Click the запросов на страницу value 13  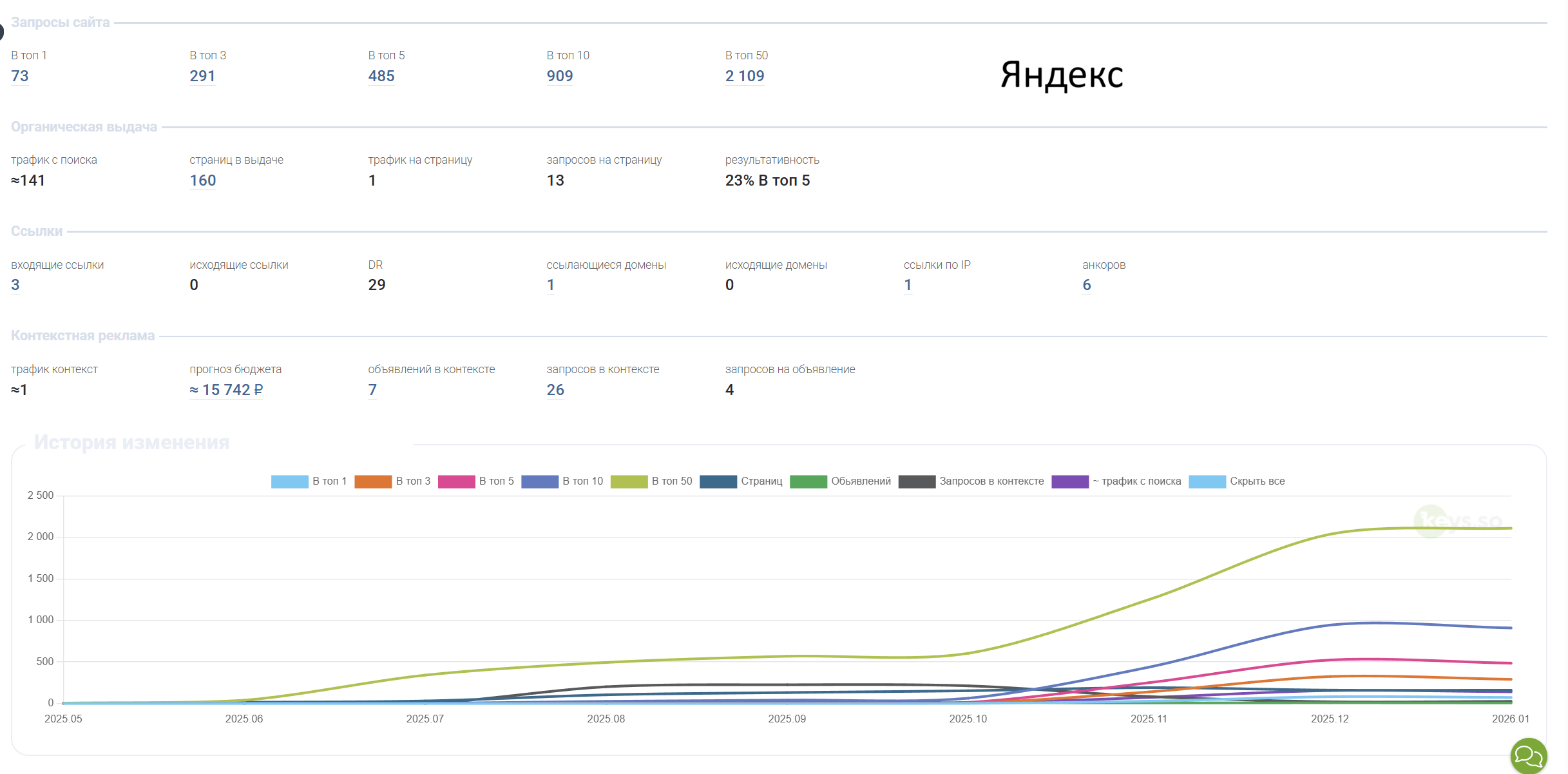555,180
